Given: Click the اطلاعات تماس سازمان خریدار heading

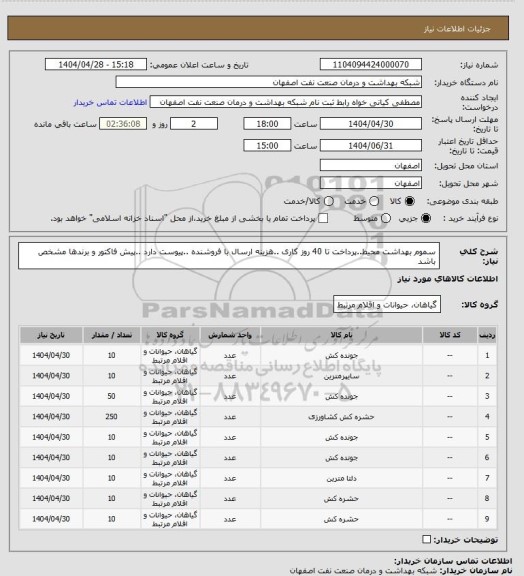Looking at the screenshot, I should click(x=453, y=561).
